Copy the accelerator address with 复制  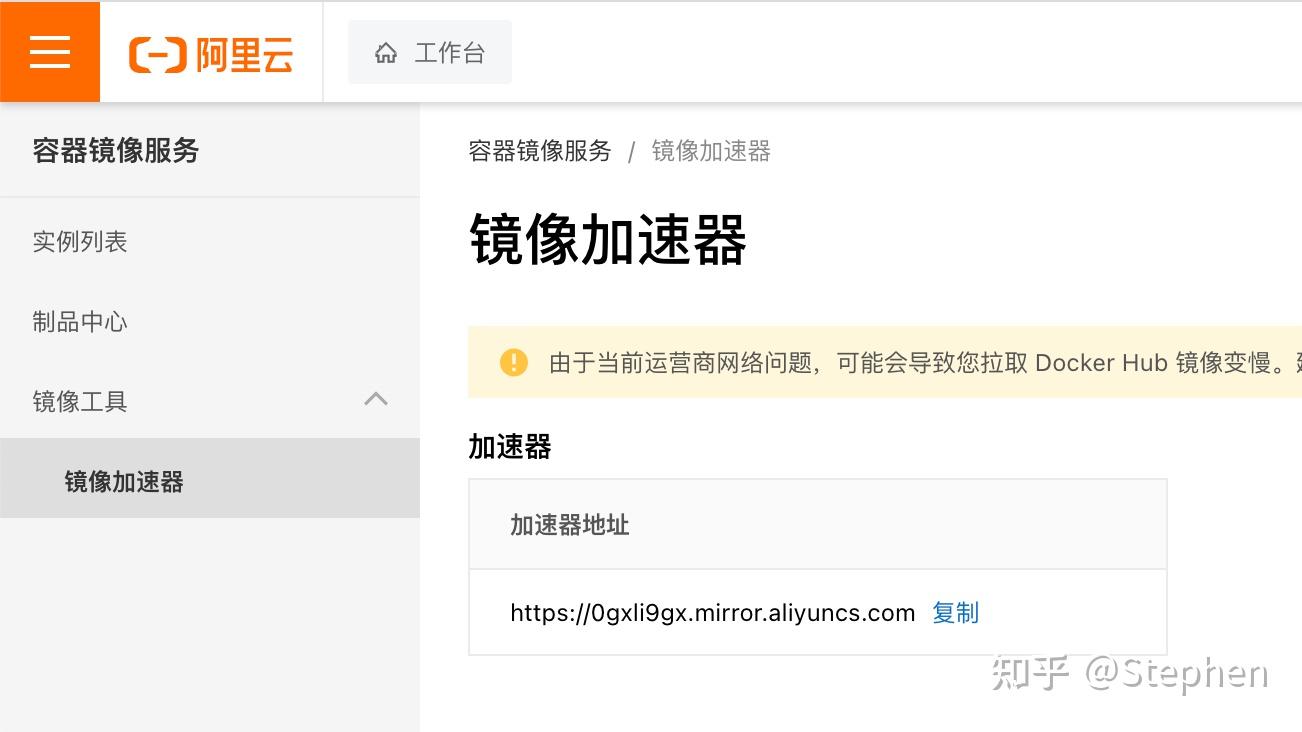(x=955, y=613)
